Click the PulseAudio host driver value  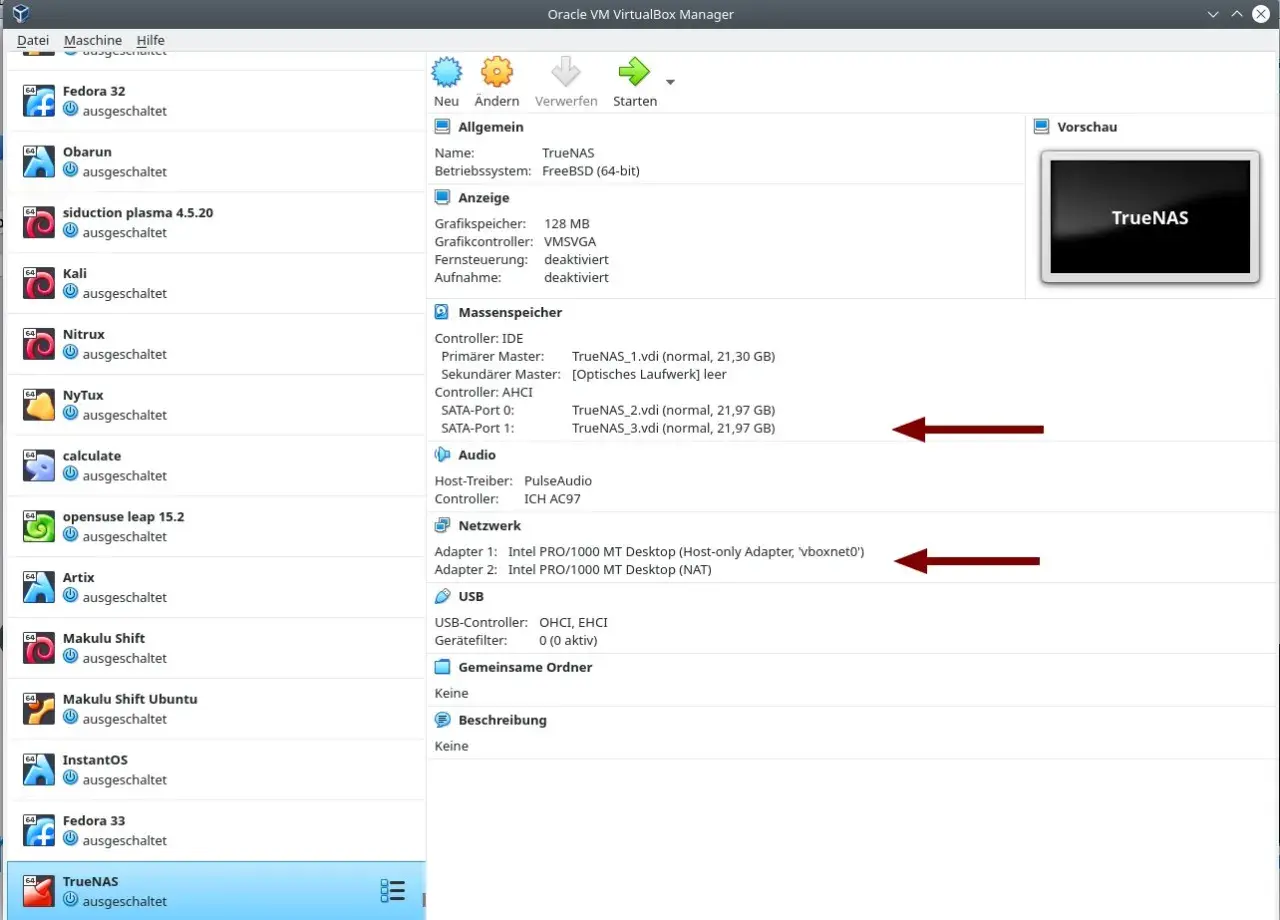click(x=558, y=481)
